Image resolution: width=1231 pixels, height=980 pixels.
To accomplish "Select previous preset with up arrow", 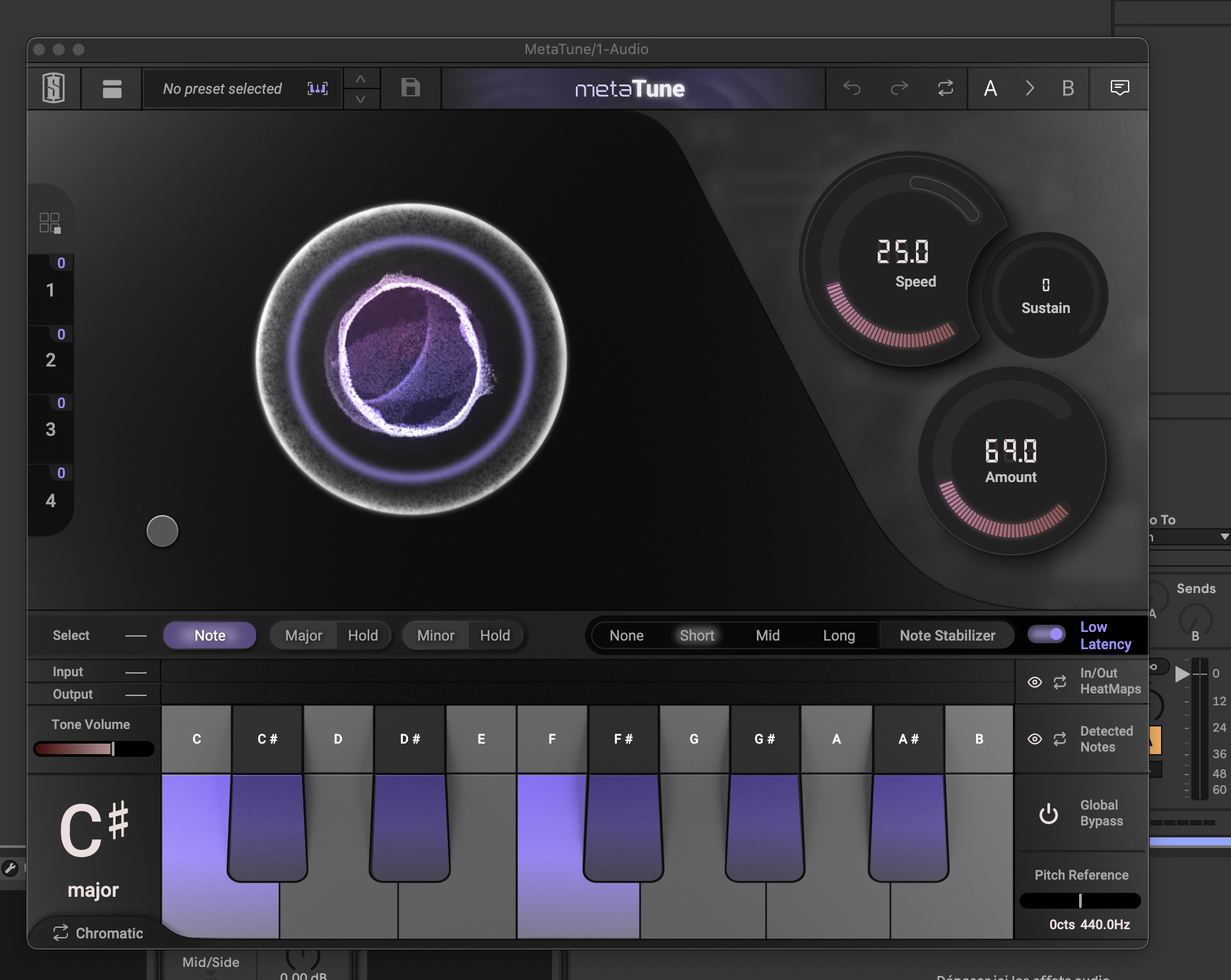I will (361, 79).
